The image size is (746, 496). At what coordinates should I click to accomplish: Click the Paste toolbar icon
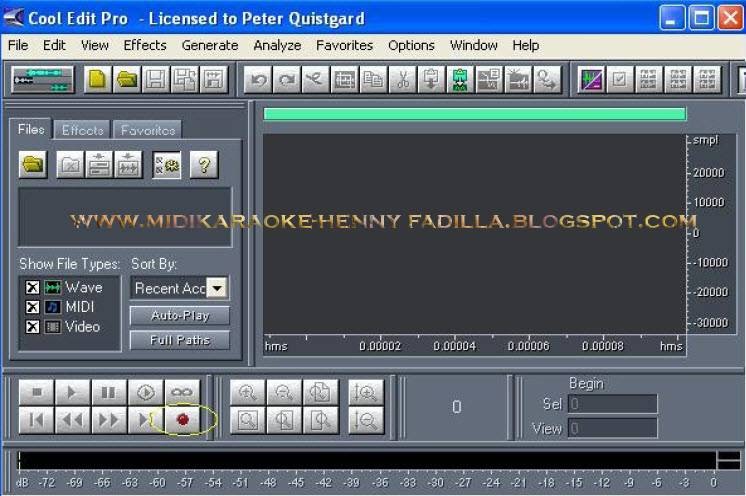point(431,79)
